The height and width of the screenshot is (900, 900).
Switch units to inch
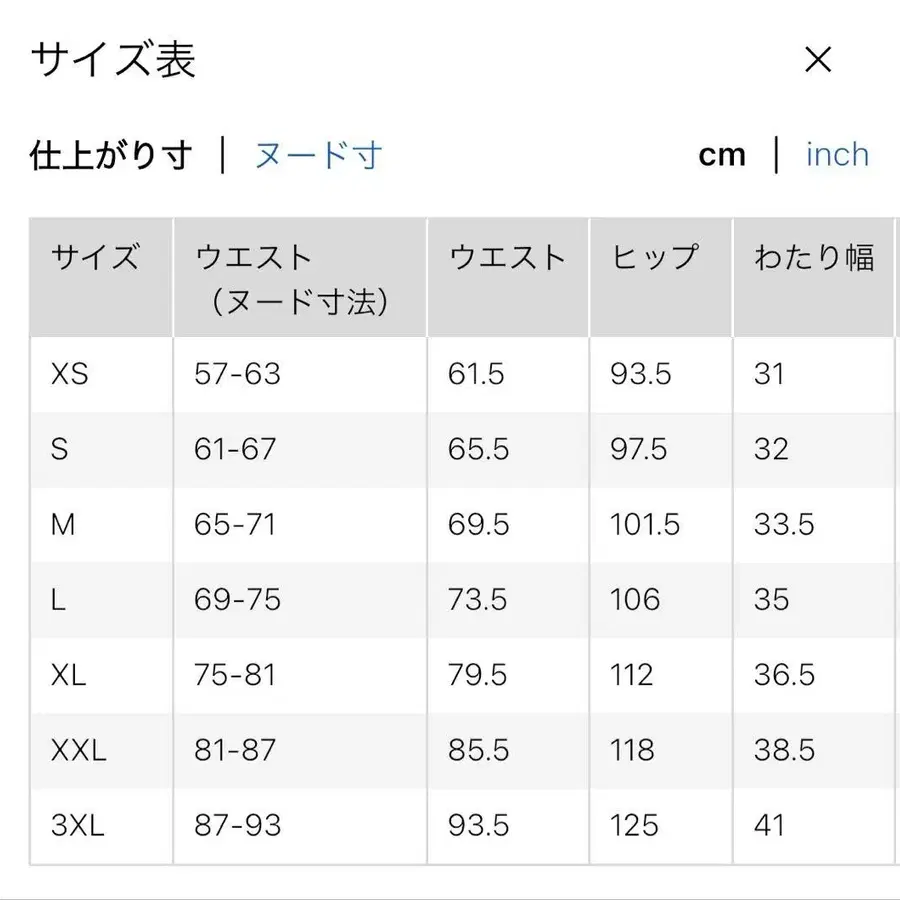tap(836, 154)
